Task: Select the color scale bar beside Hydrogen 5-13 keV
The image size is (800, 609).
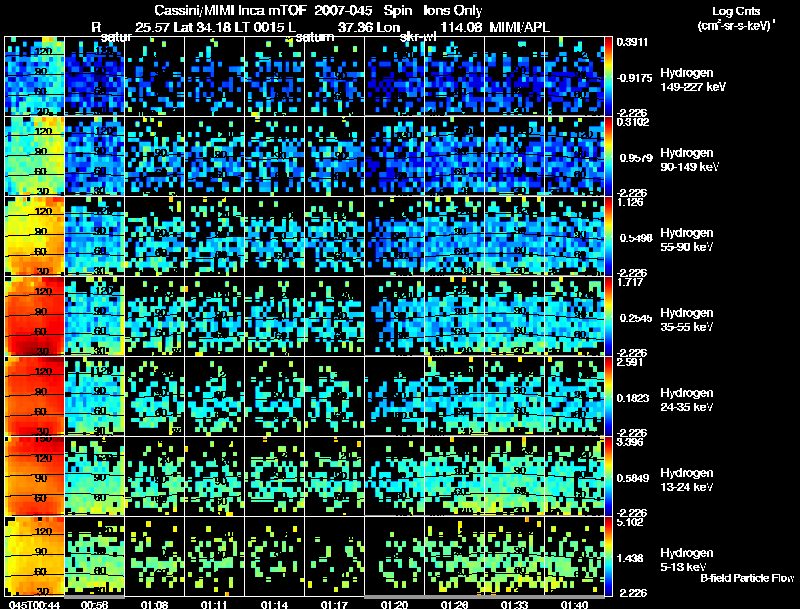Action: point(608,556)
